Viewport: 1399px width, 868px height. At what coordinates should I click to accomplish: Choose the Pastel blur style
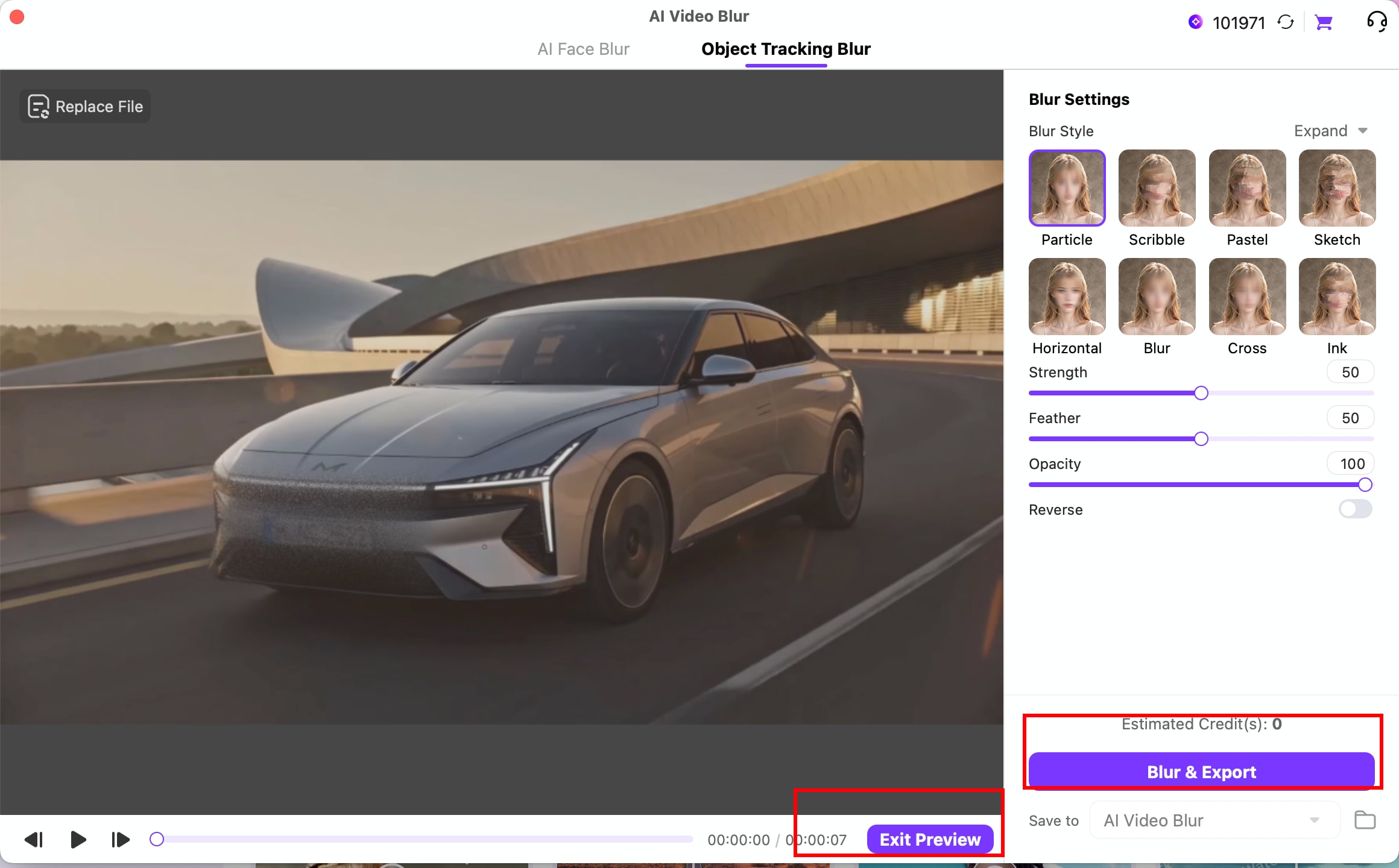click(x=1247, y=188)
